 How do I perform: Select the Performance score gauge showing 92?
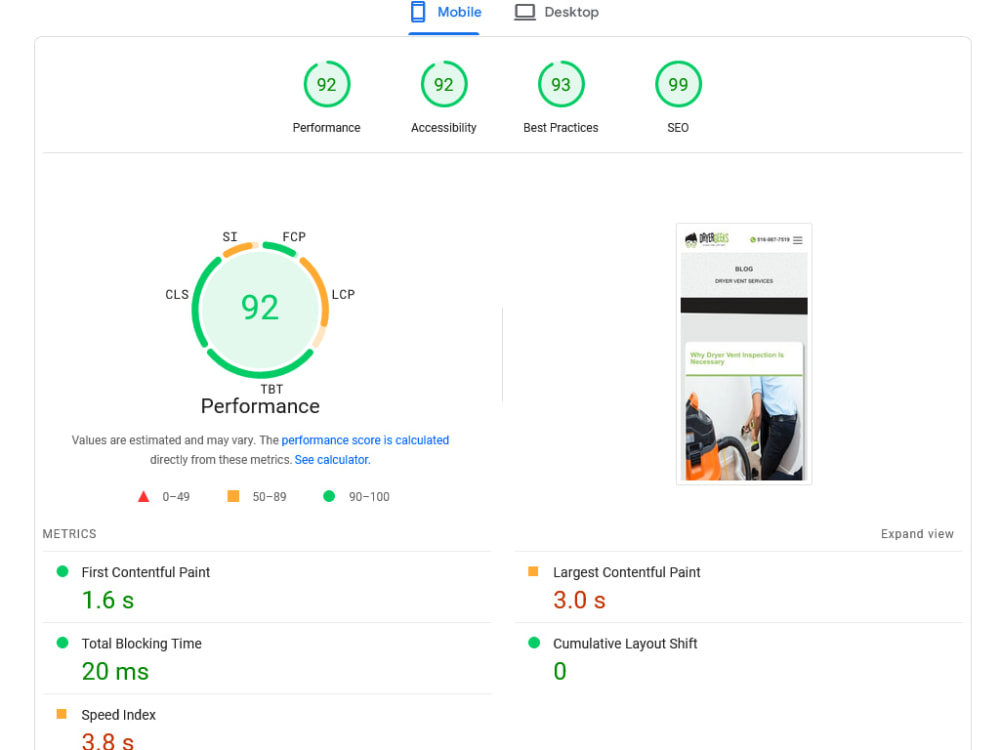click(x=326, y=84)
